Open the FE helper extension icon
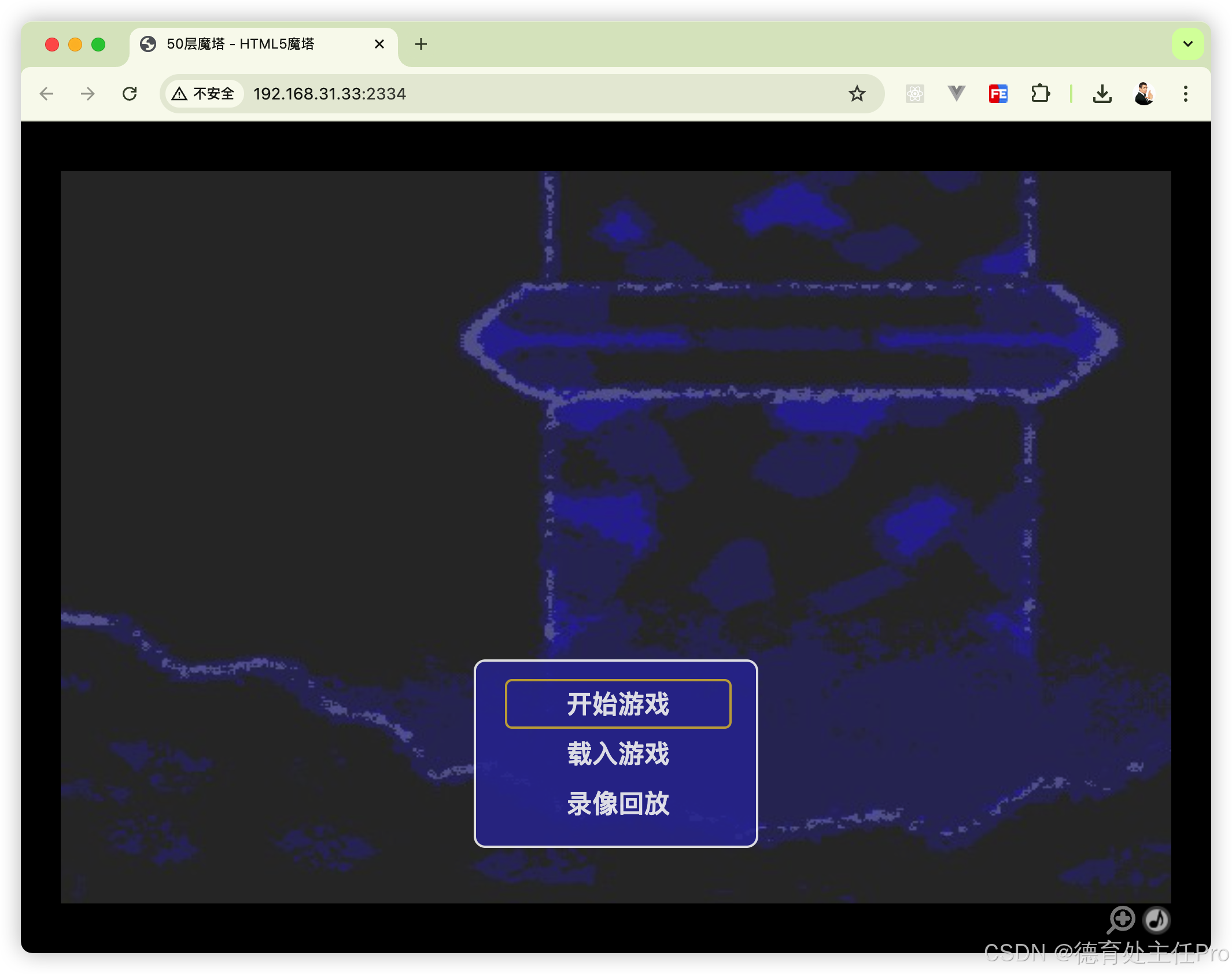1232x974 pixels. 998,94
